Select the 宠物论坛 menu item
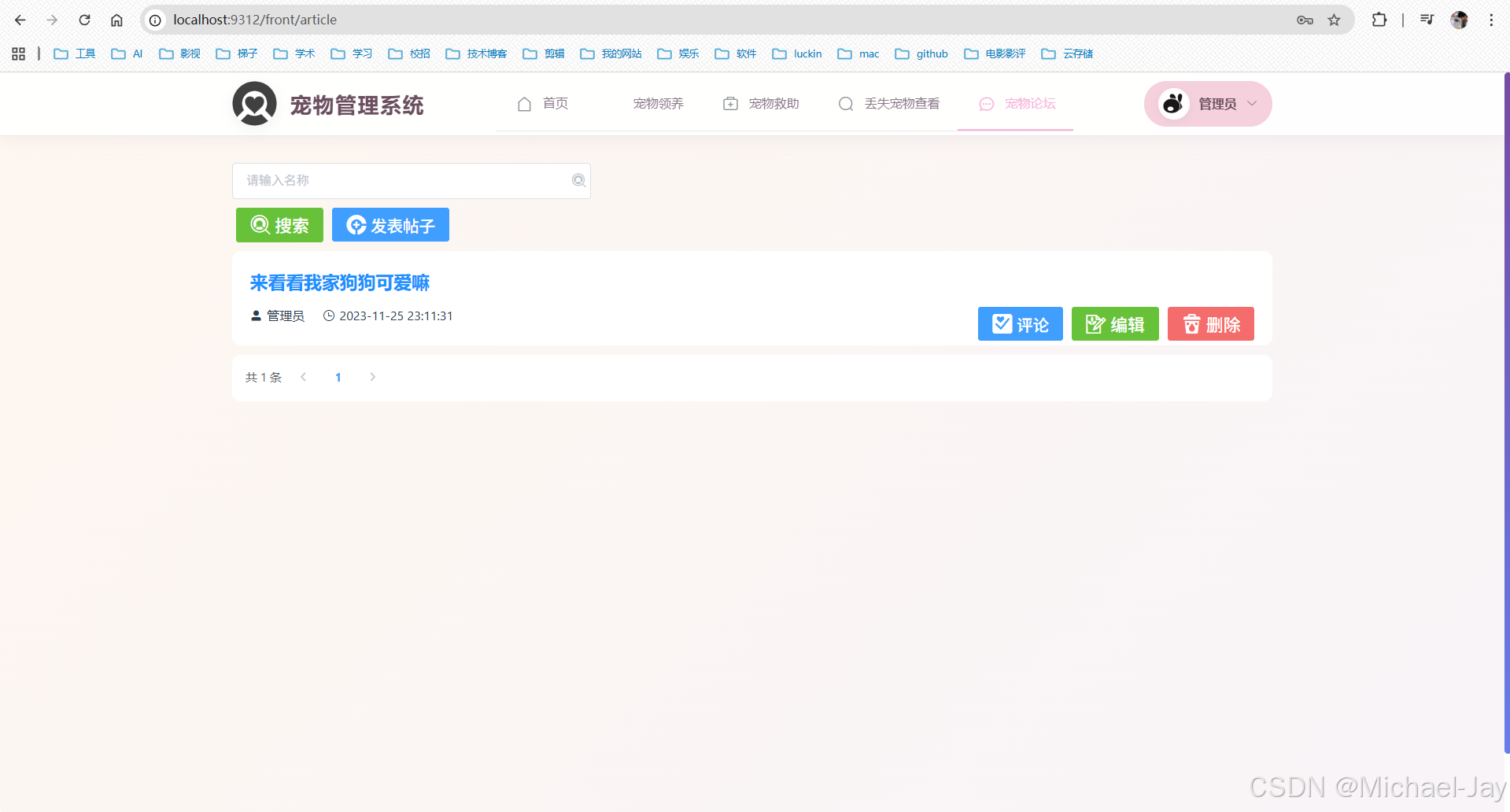 point(1016,104)
